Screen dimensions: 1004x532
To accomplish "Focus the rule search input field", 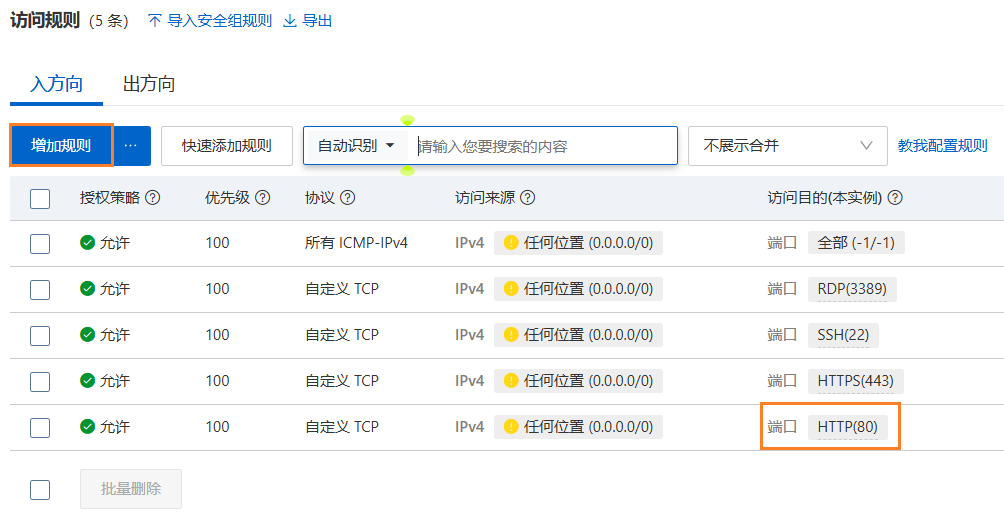I will coord(544,147).
